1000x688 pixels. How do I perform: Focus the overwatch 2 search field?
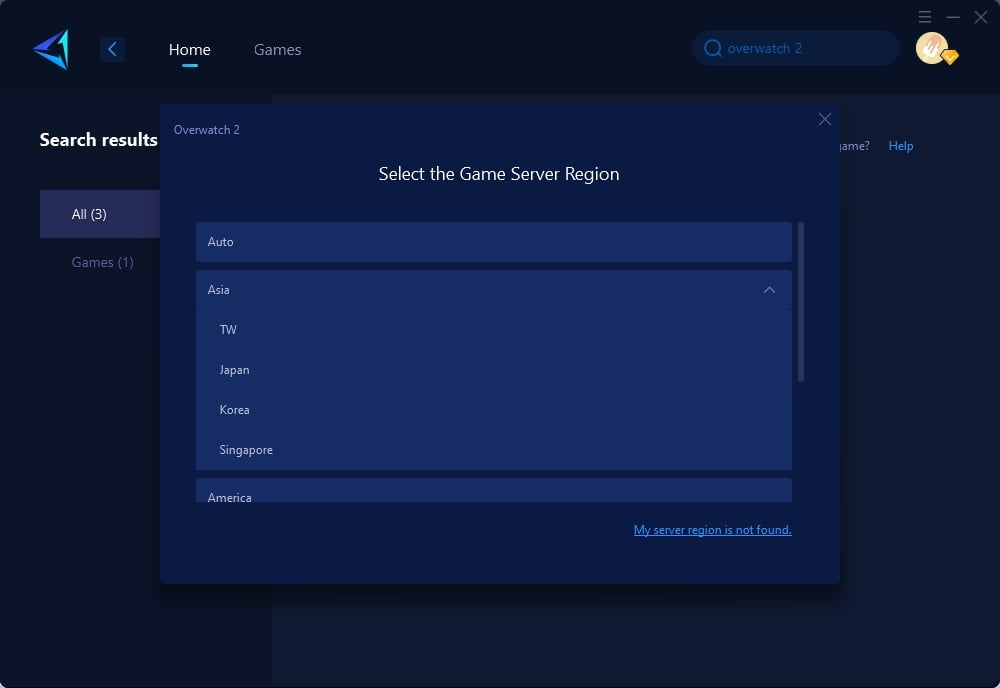pyautogui.click(x=796, y=48)
